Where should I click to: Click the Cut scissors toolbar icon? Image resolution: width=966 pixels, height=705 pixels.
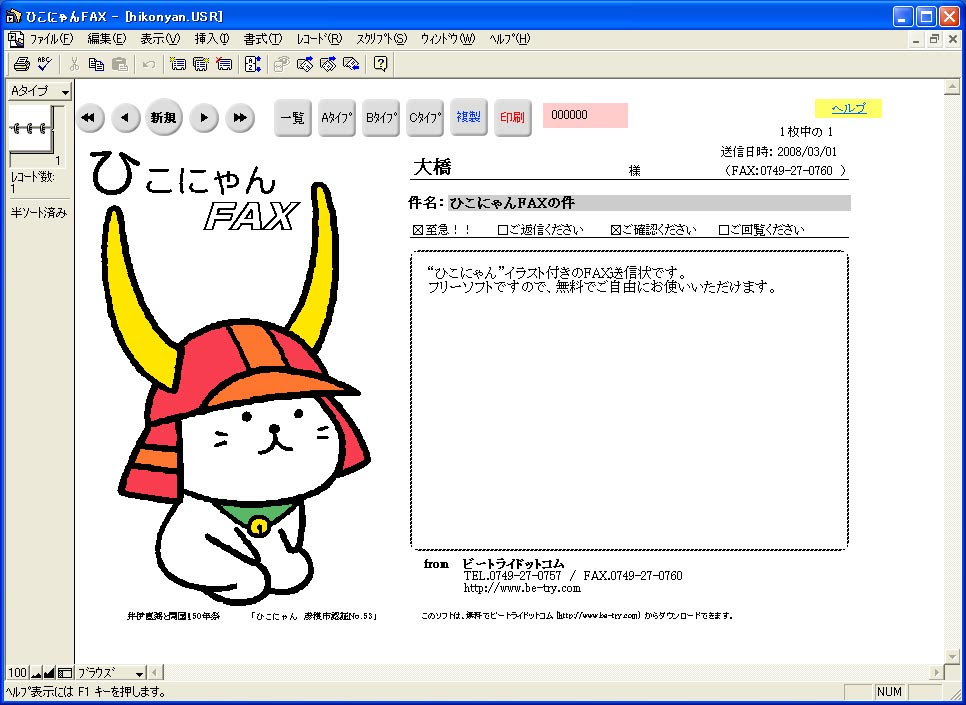point(75,64)
